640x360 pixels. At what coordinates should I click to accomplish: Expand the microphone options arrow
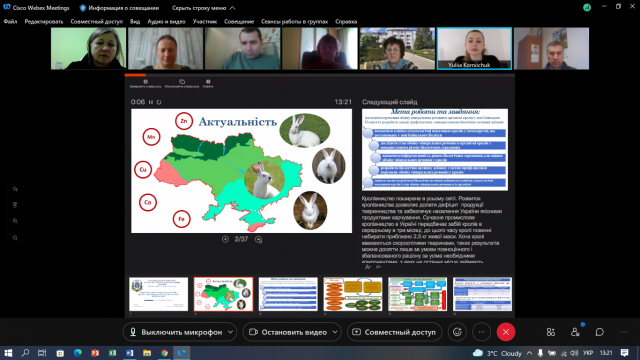(231, 332)
